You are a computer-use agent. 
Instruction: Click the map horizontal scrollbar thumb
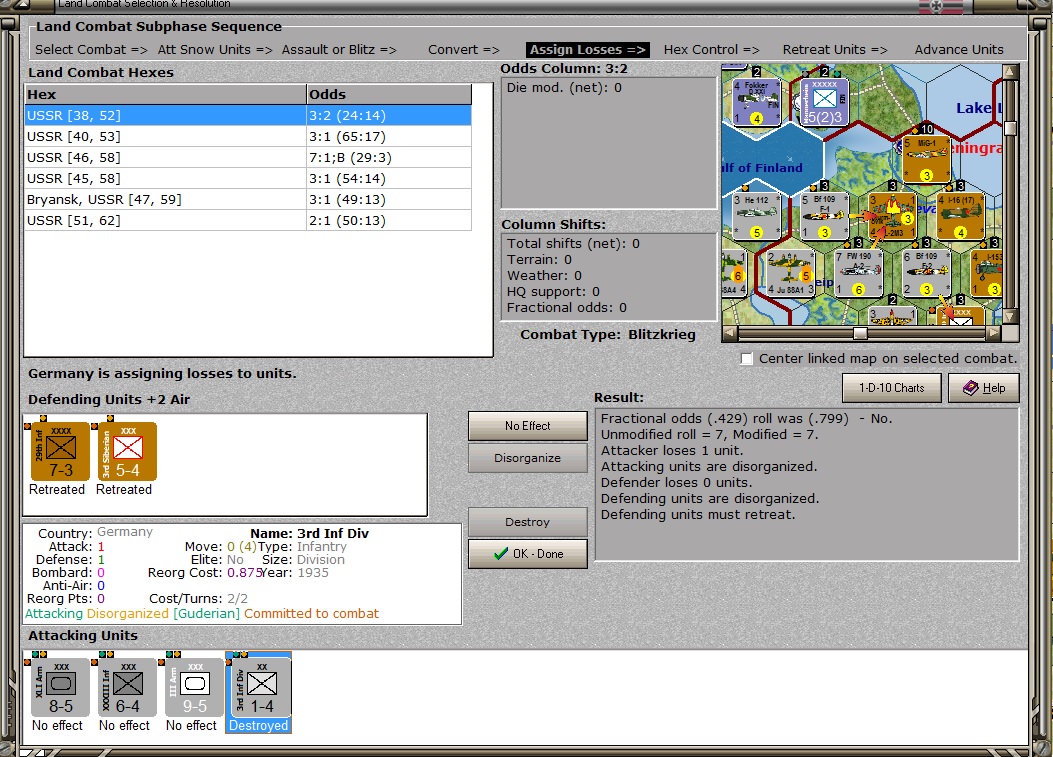coord(860,332)
